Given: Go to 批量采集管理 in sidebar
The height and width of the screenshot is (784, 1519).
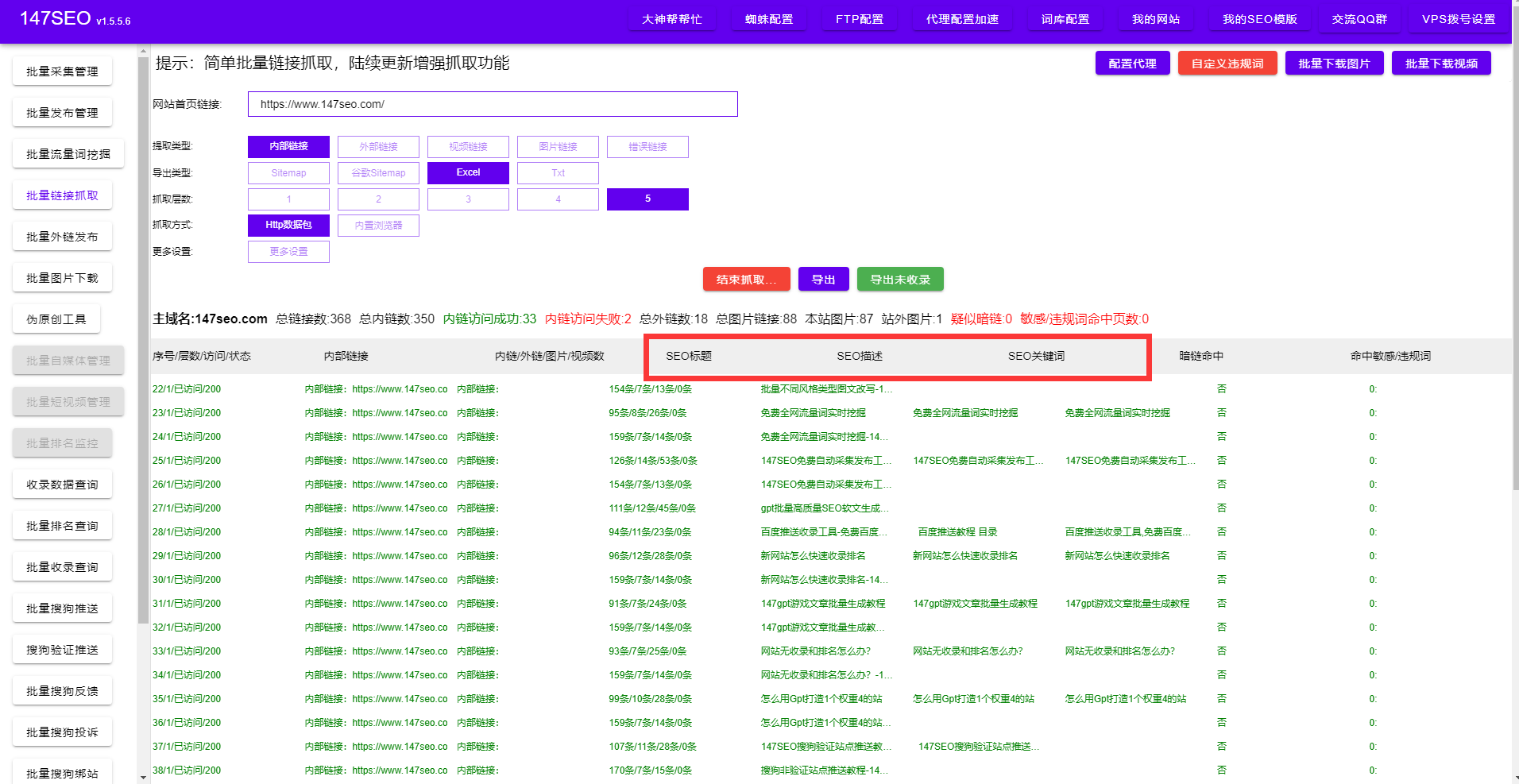Looking at the screenshot, I should click(62, 71).
